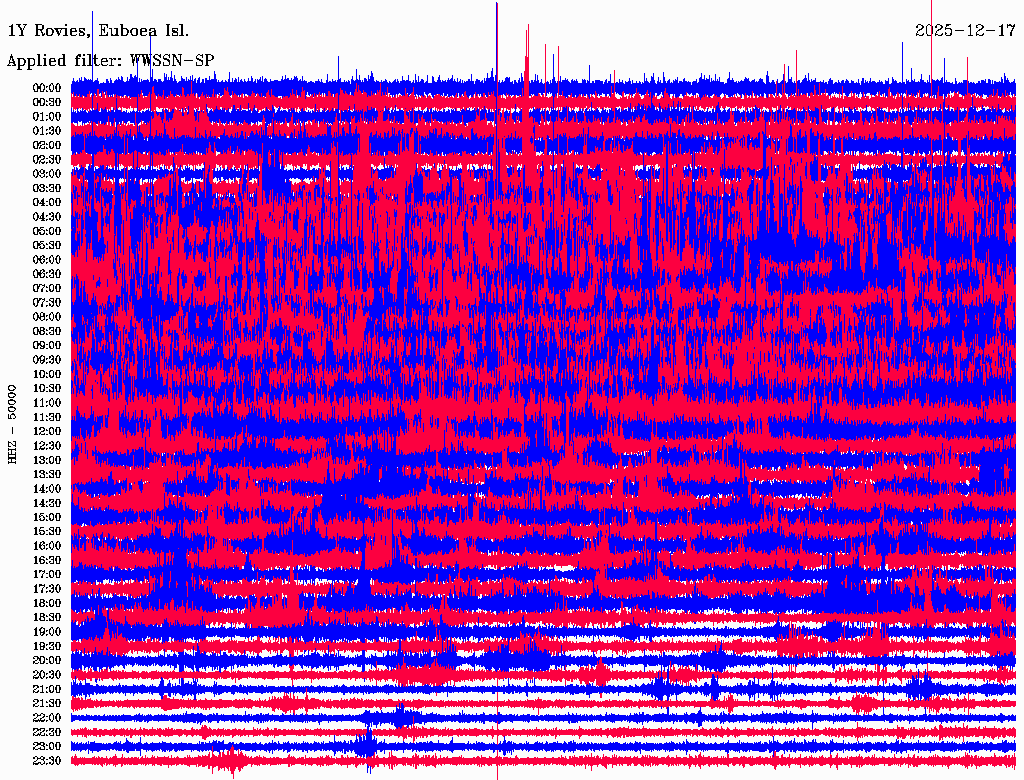Screen dimensions: 1024x780
Task: Select the 07:00 time label
Action: [47, 288]
